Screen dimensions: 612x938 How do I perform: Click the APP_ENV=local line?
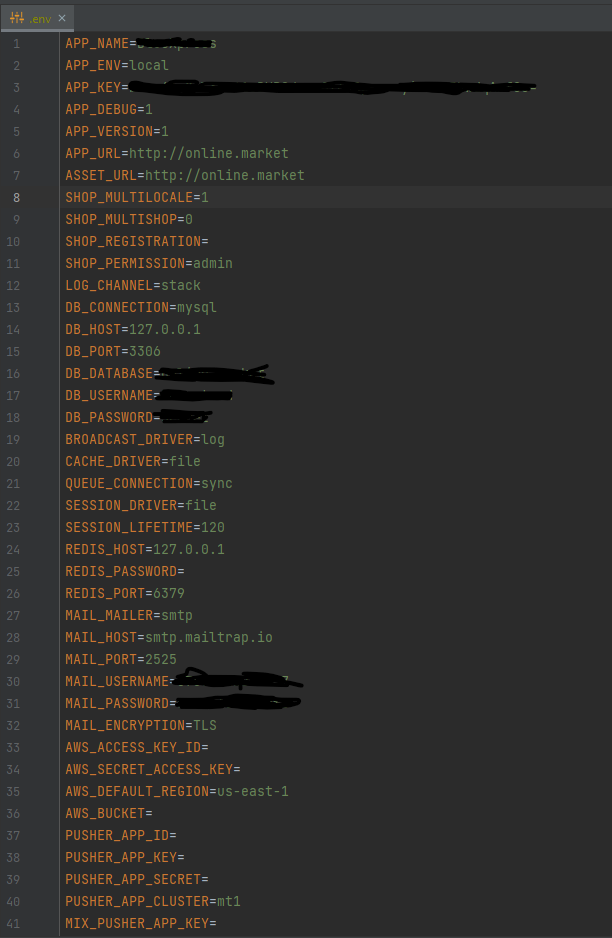pyautogui.click(x=117, y=65)
